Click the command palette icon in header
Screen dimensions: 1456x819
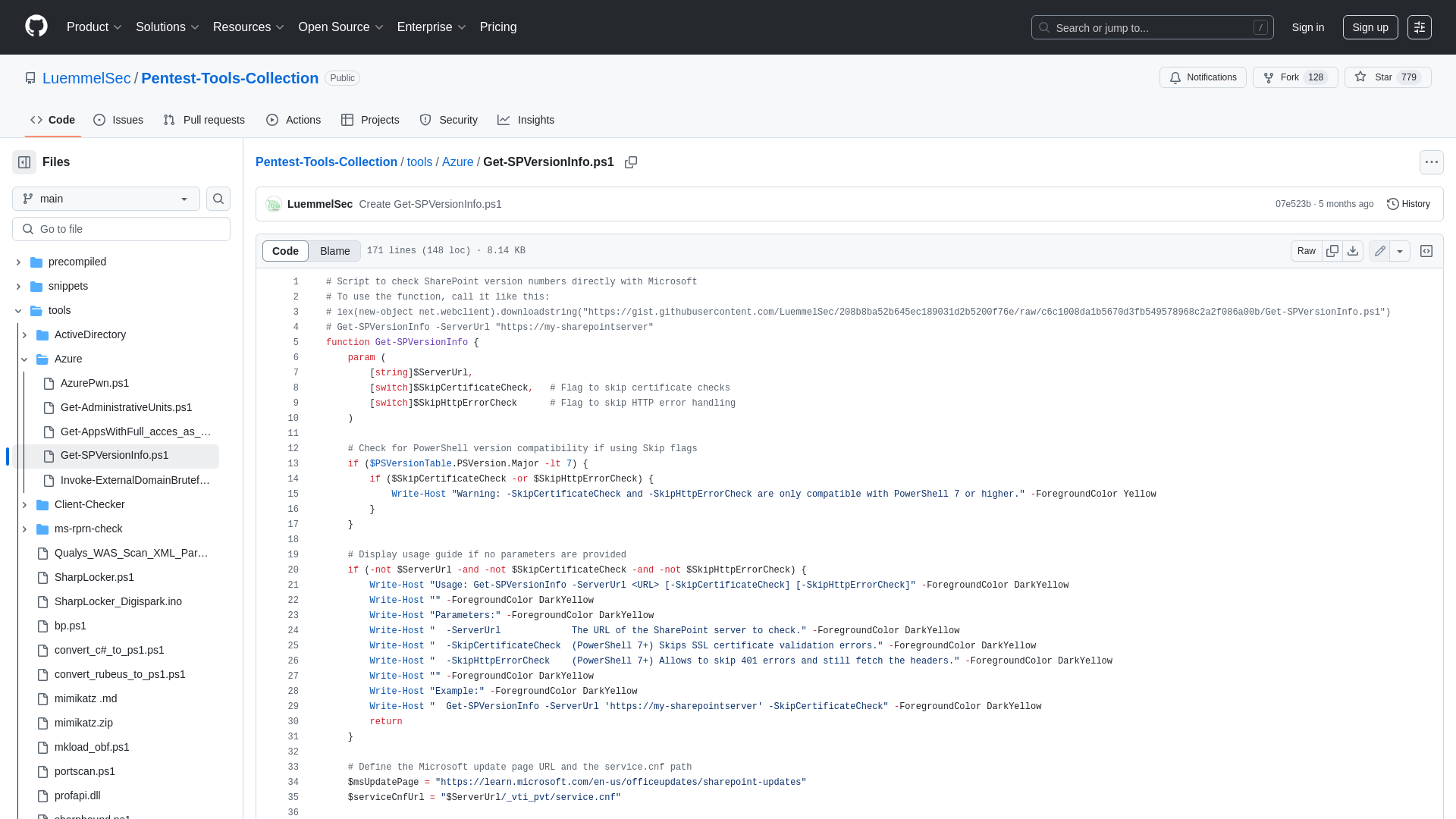[x=1420, y=27]
